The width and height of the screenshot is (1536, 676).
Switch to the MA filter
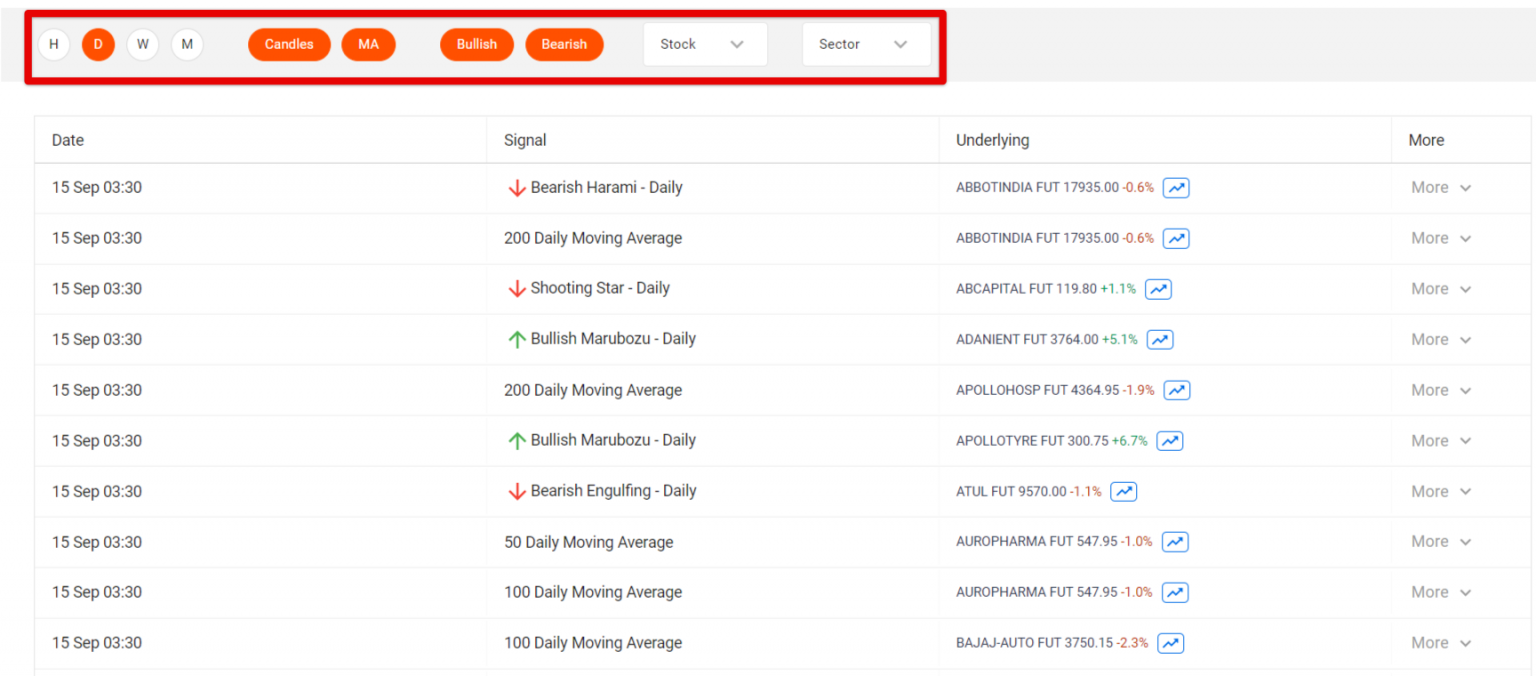[368, 44]
